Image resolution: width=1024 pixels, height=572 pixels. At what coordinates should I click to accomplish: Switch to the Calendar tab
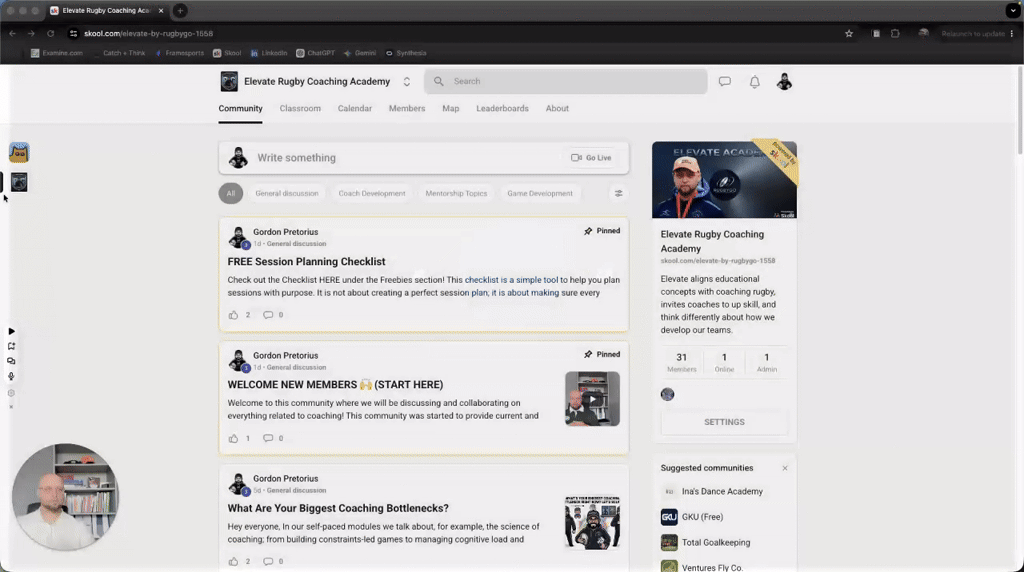coord(355,108)
